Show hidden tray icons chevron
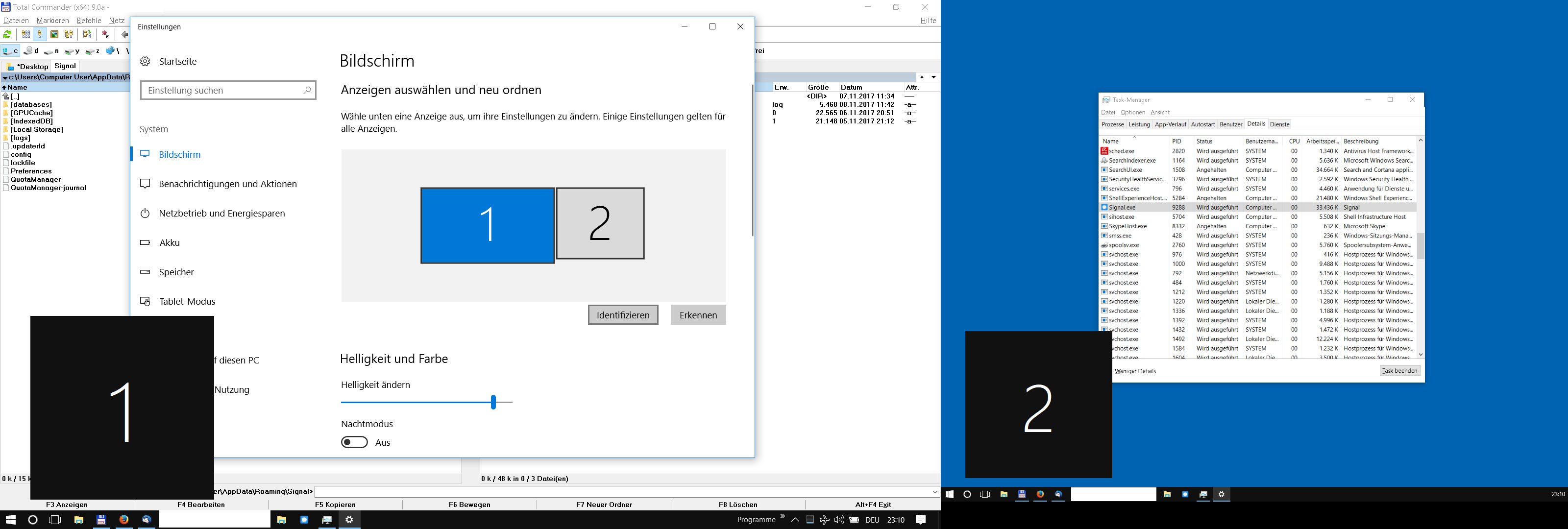 pos(795,520)
